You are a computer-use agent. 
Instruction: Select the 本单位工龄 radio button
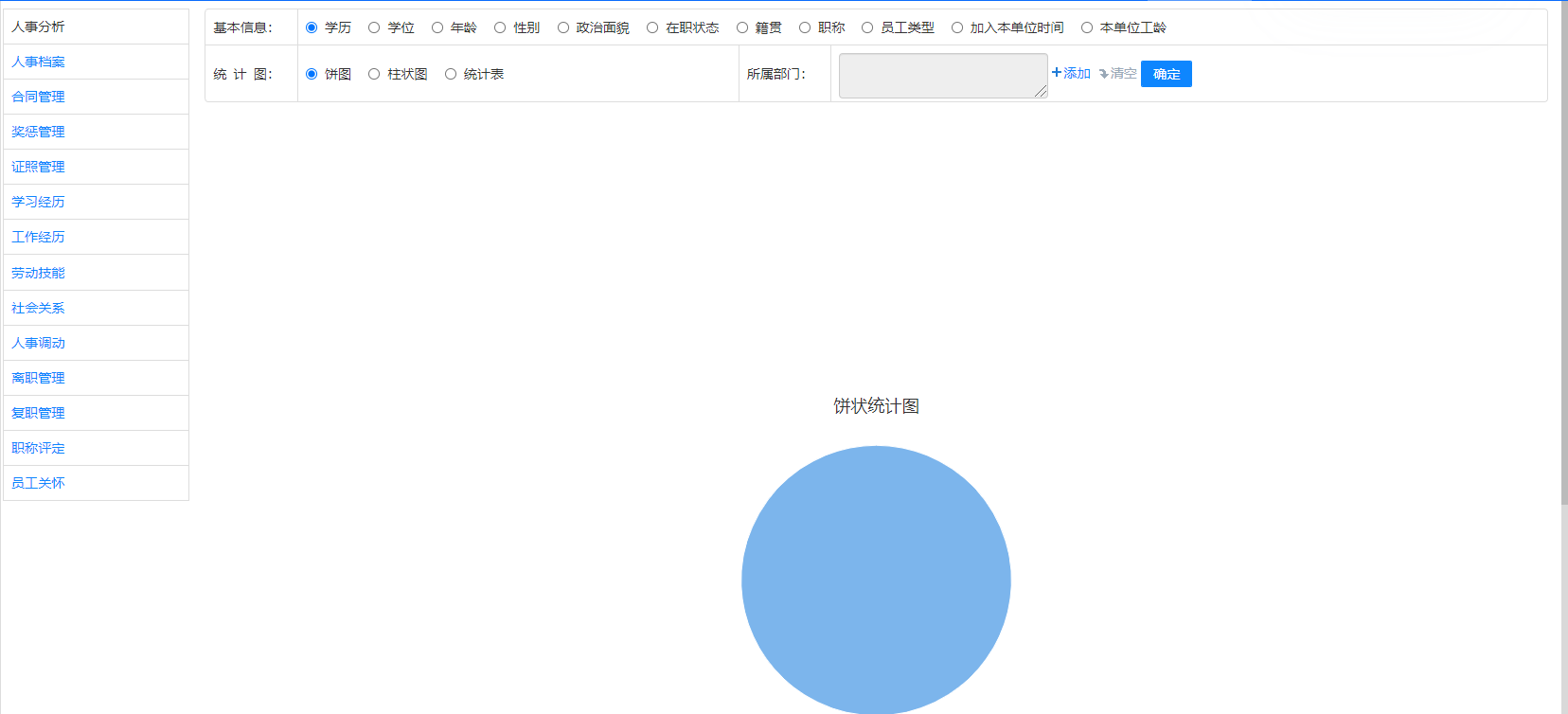(1087, 27)
